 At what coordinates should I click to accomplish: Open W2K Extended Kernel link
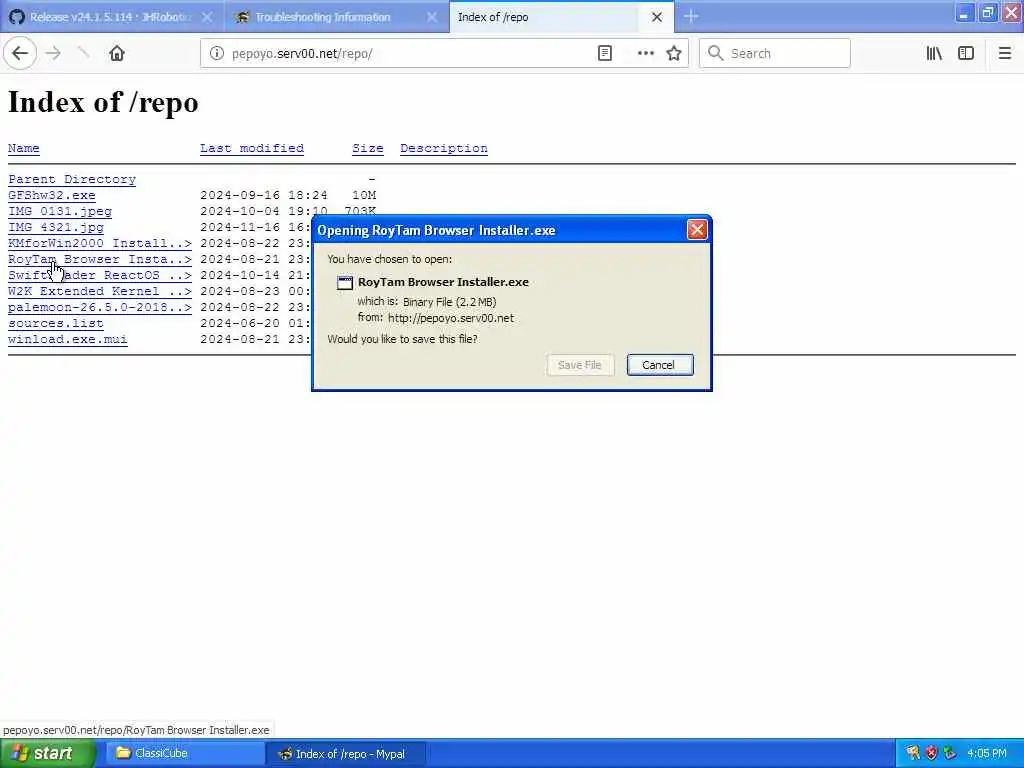100,291
